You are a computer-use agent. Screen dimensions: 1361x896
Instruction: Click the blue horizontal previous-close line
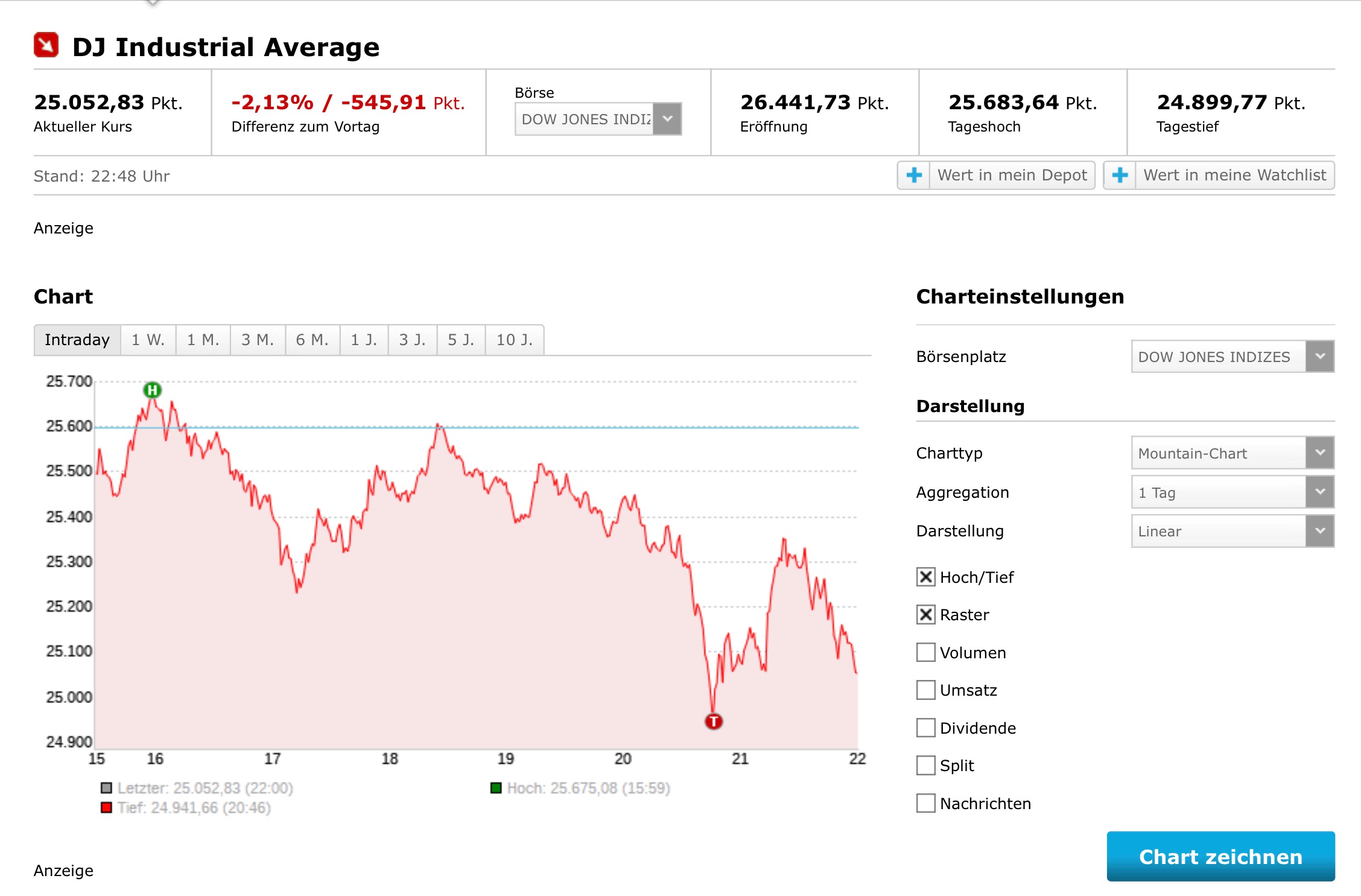pyautogui.click(x=603, y=427)
